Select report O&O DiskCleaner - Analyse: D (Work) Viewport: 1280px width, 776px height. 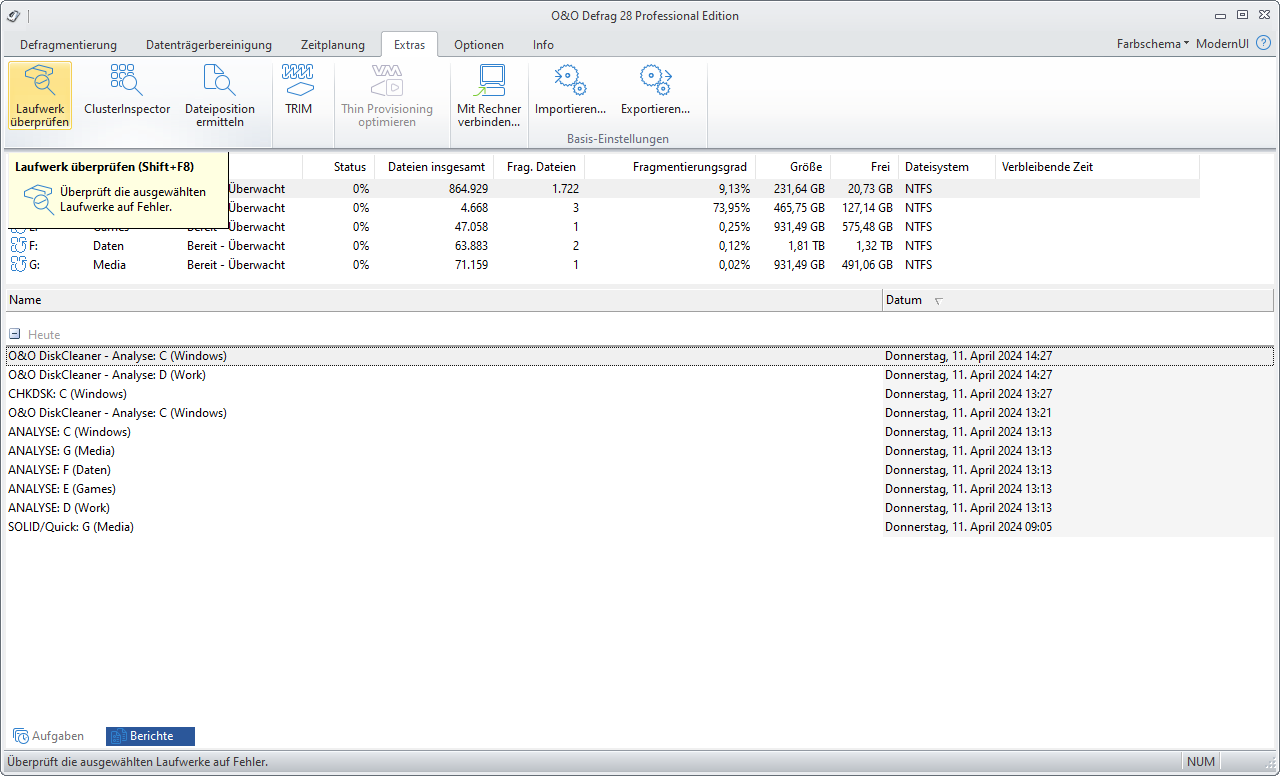pos(640,375)
